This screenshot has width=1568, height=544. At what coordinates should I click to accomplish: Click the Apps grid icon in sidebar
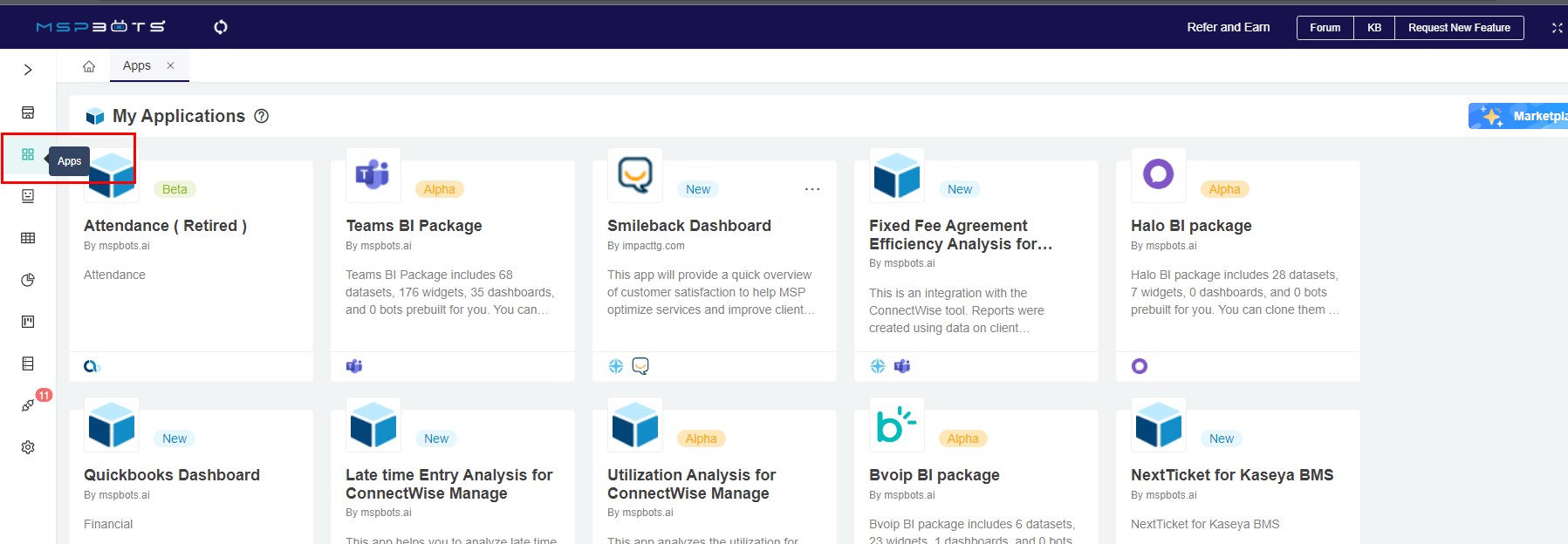coord(28,154)
